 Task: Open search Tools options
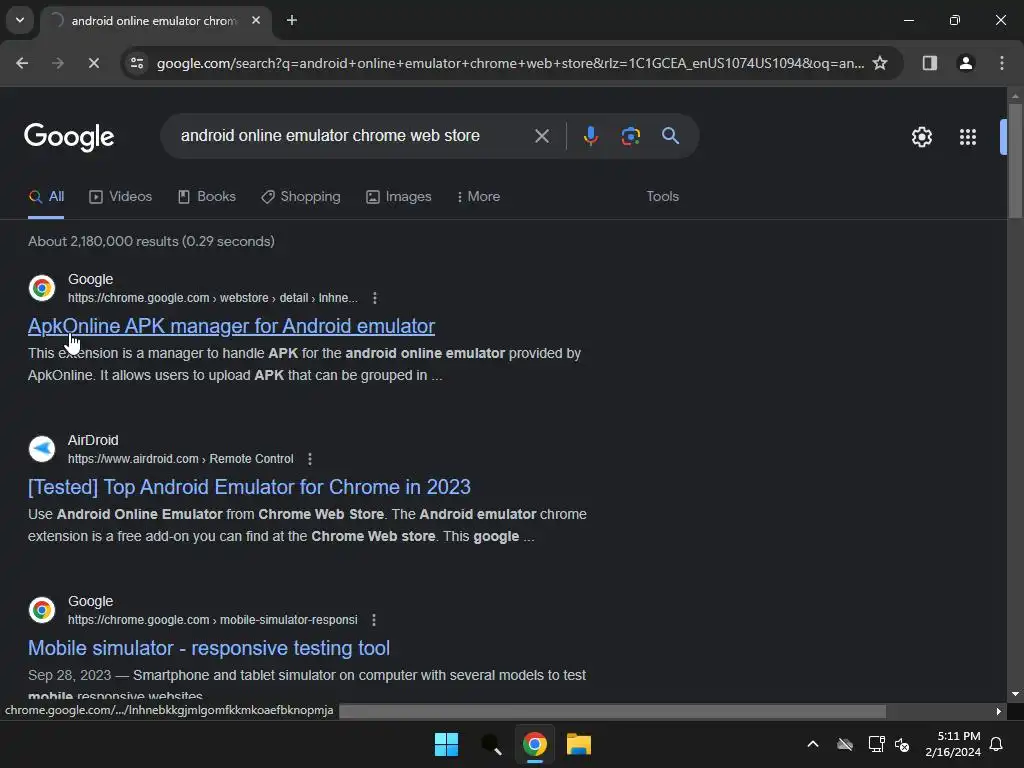click(662, 197)
